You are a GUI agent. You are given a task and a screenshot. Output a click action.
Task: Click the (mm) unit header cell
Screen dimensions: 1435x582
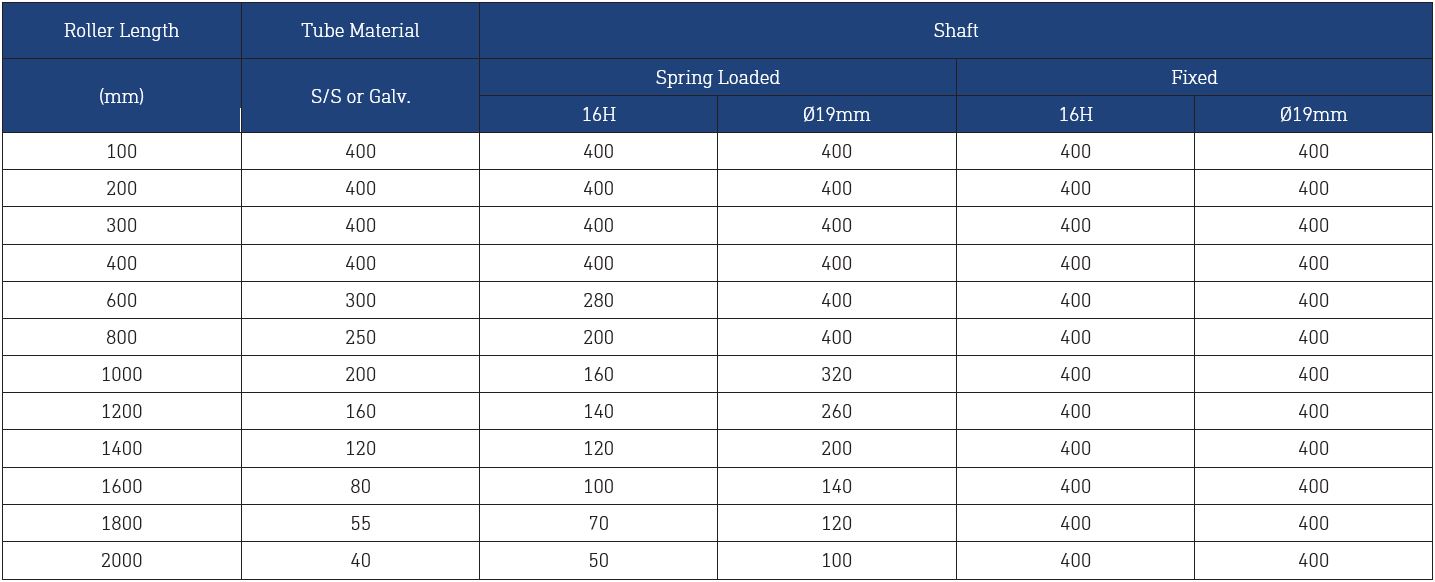[121, 96]
